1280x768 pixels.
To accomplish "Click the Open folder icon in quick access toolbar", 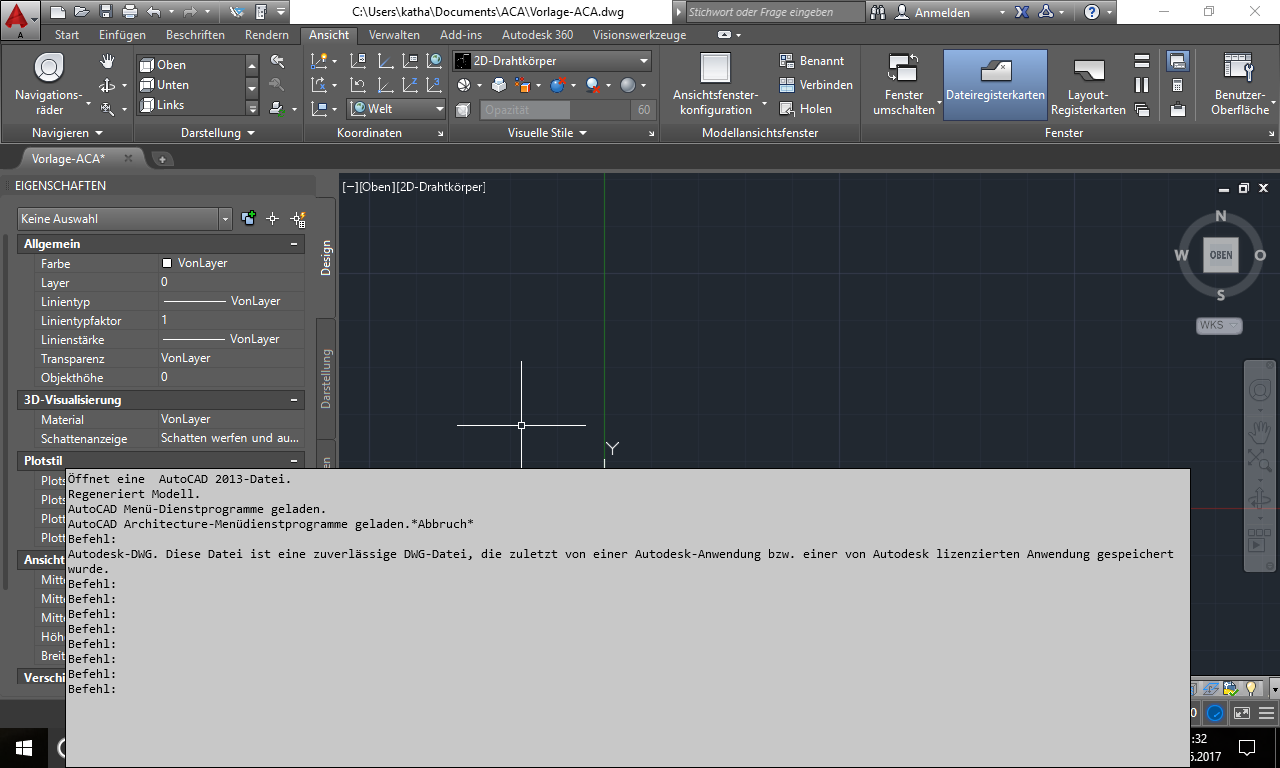I will point(80,12).
